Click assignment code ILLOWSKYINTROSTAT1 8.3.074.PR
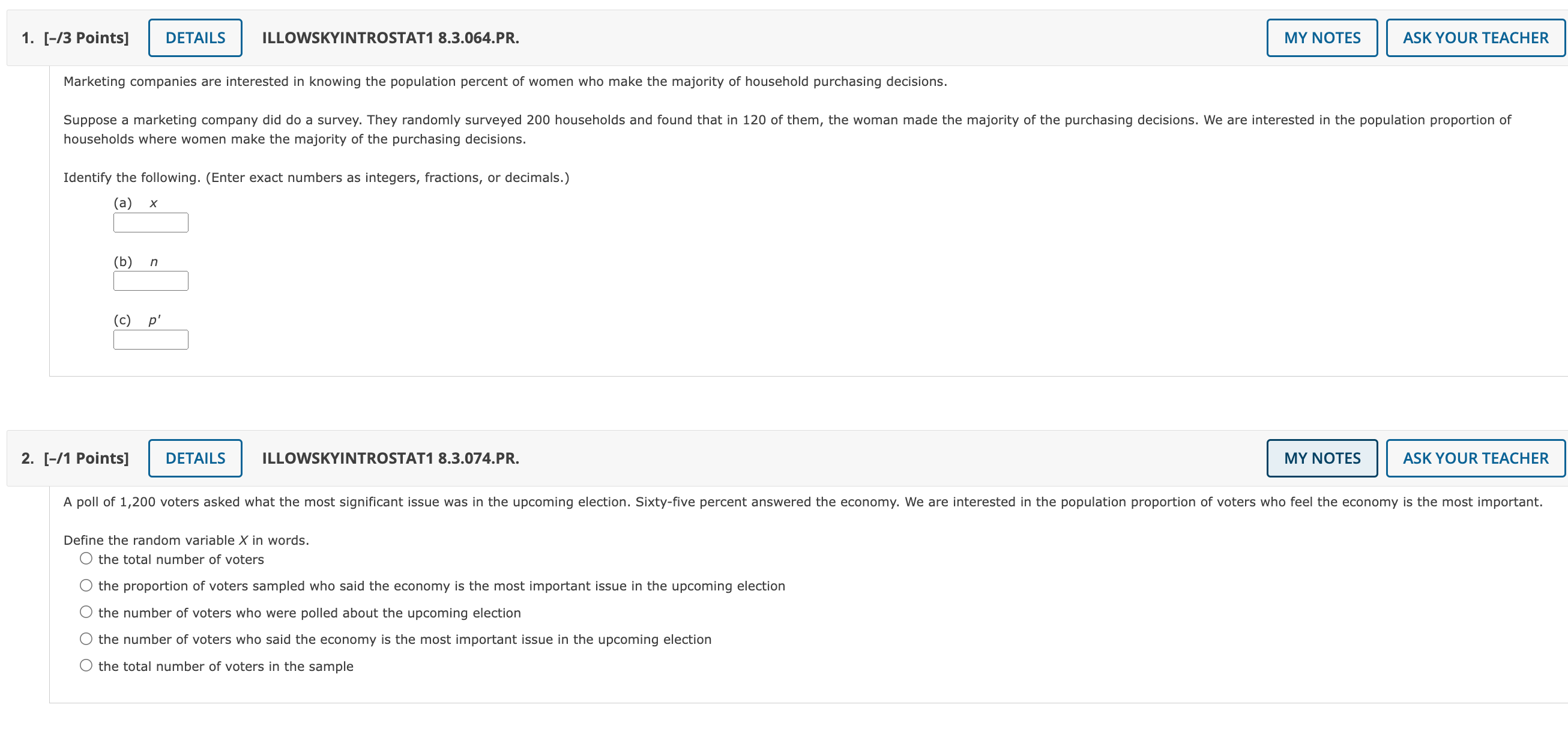 390,458
